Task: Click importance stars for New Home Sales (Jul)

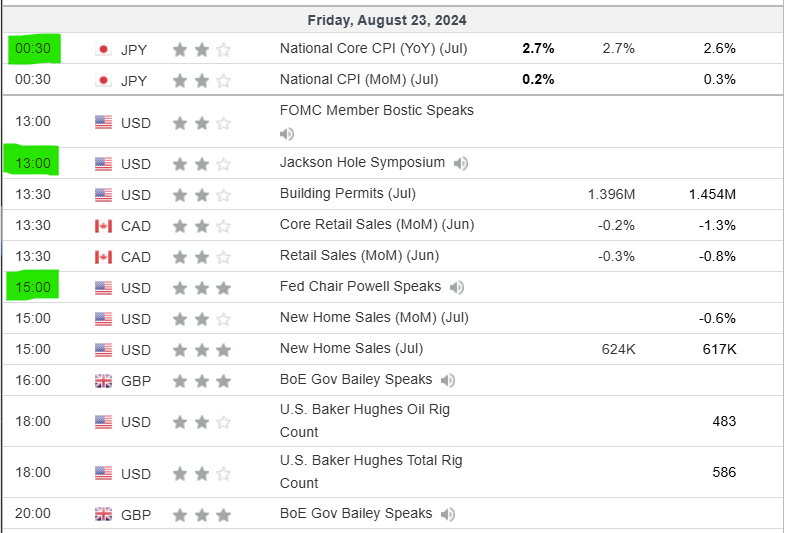Action: pos(201,351)
